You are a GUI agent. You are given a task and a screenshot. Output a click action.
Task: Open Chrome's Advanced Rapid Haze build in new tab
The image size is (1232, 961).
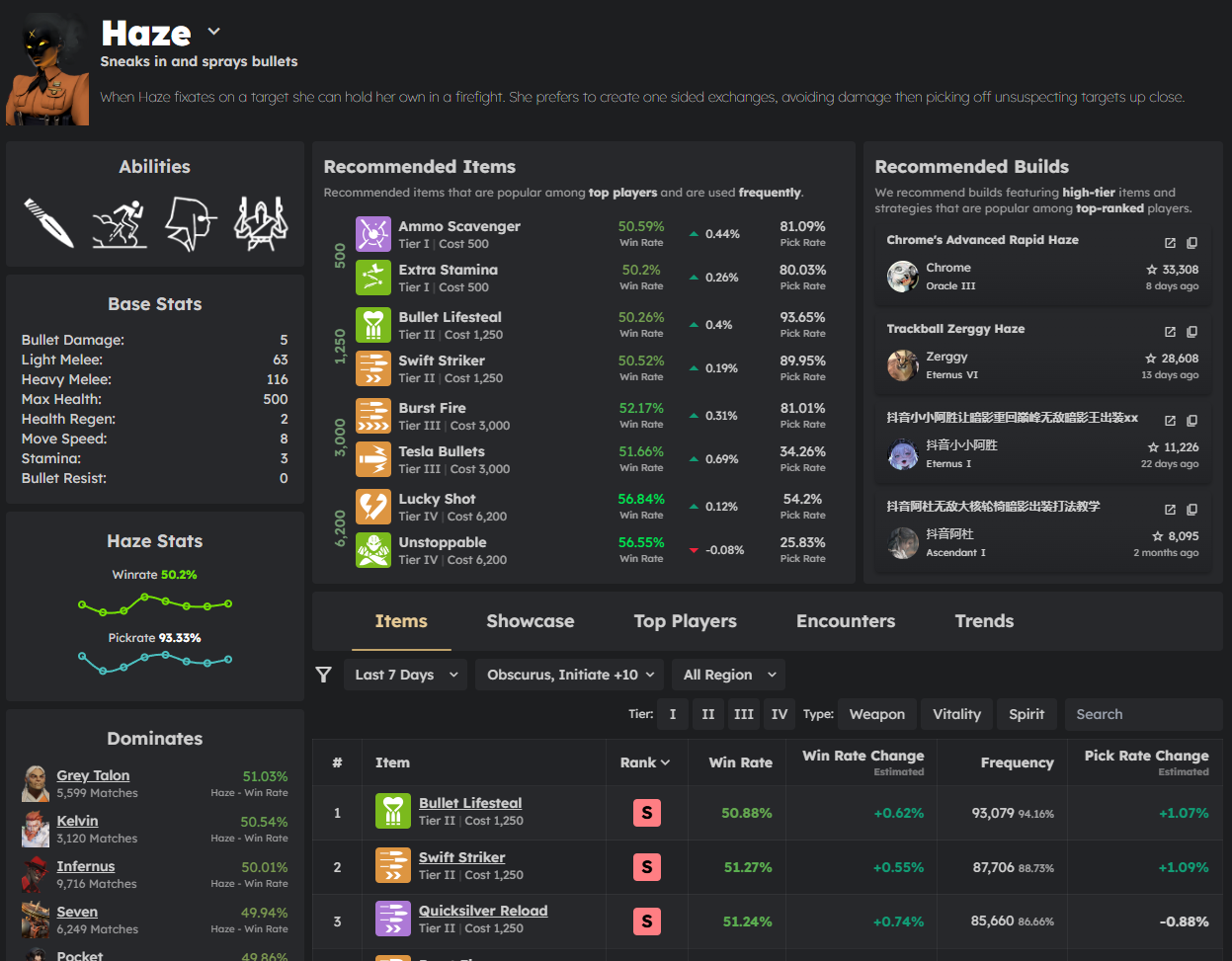1170,242
